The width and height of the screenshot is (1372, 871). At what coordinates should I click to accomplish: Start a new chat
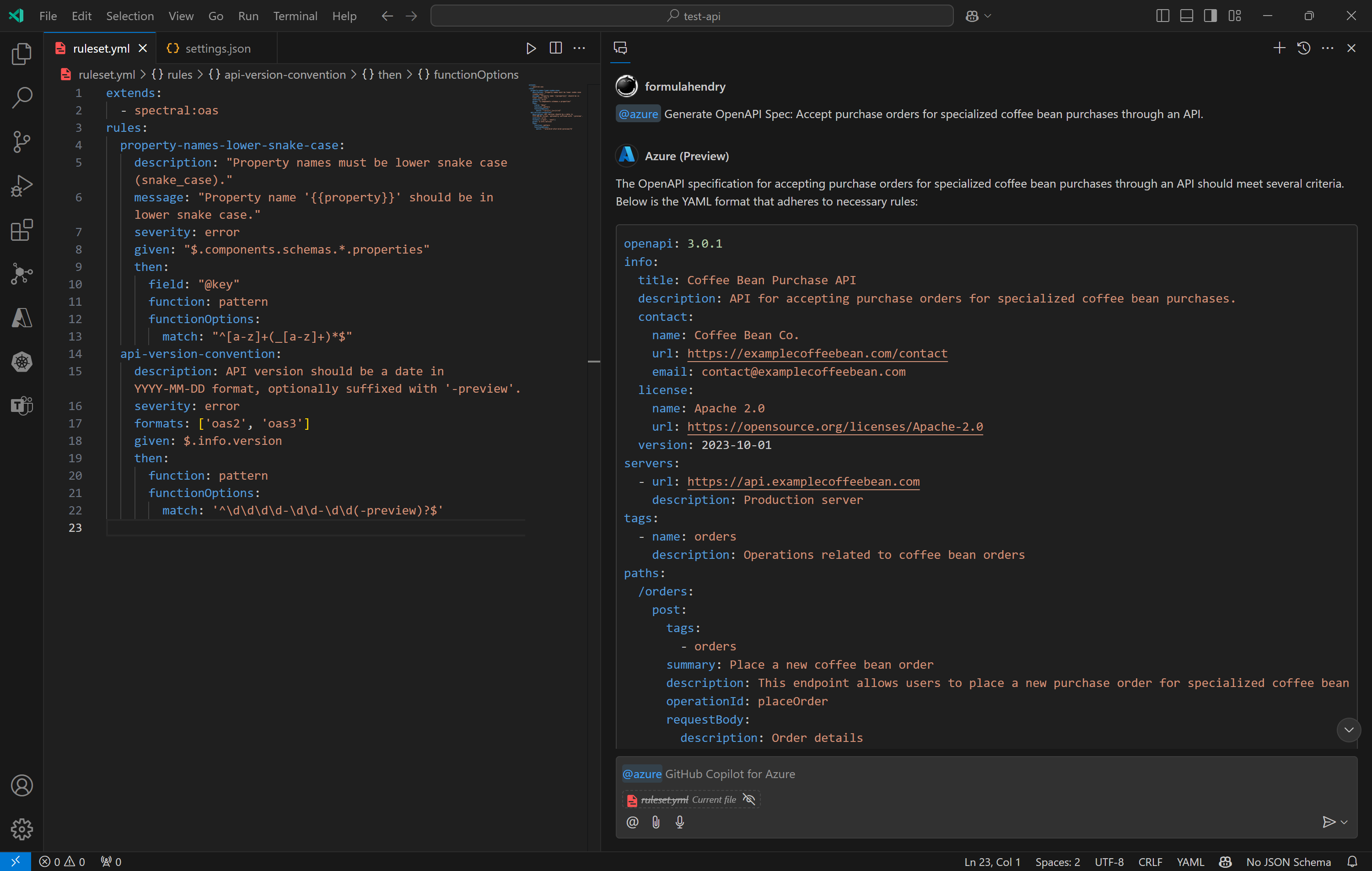pyautogui.click(x=1279, y=49)
